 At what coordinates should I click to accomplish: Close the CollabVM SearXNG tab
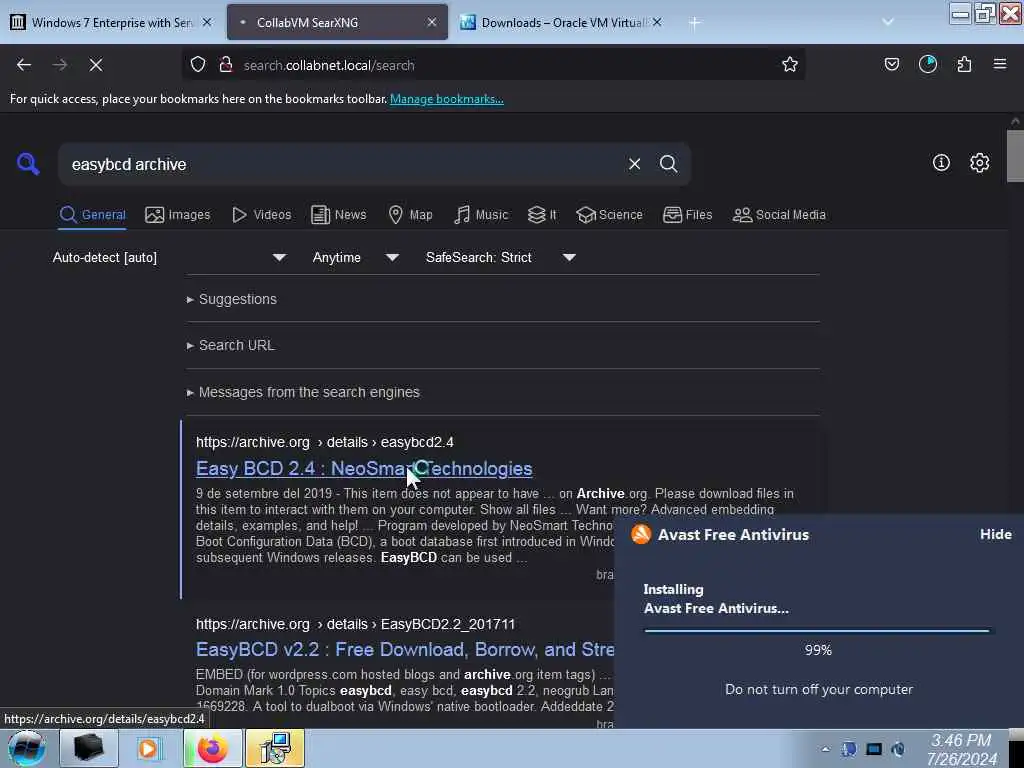point(432,22)
